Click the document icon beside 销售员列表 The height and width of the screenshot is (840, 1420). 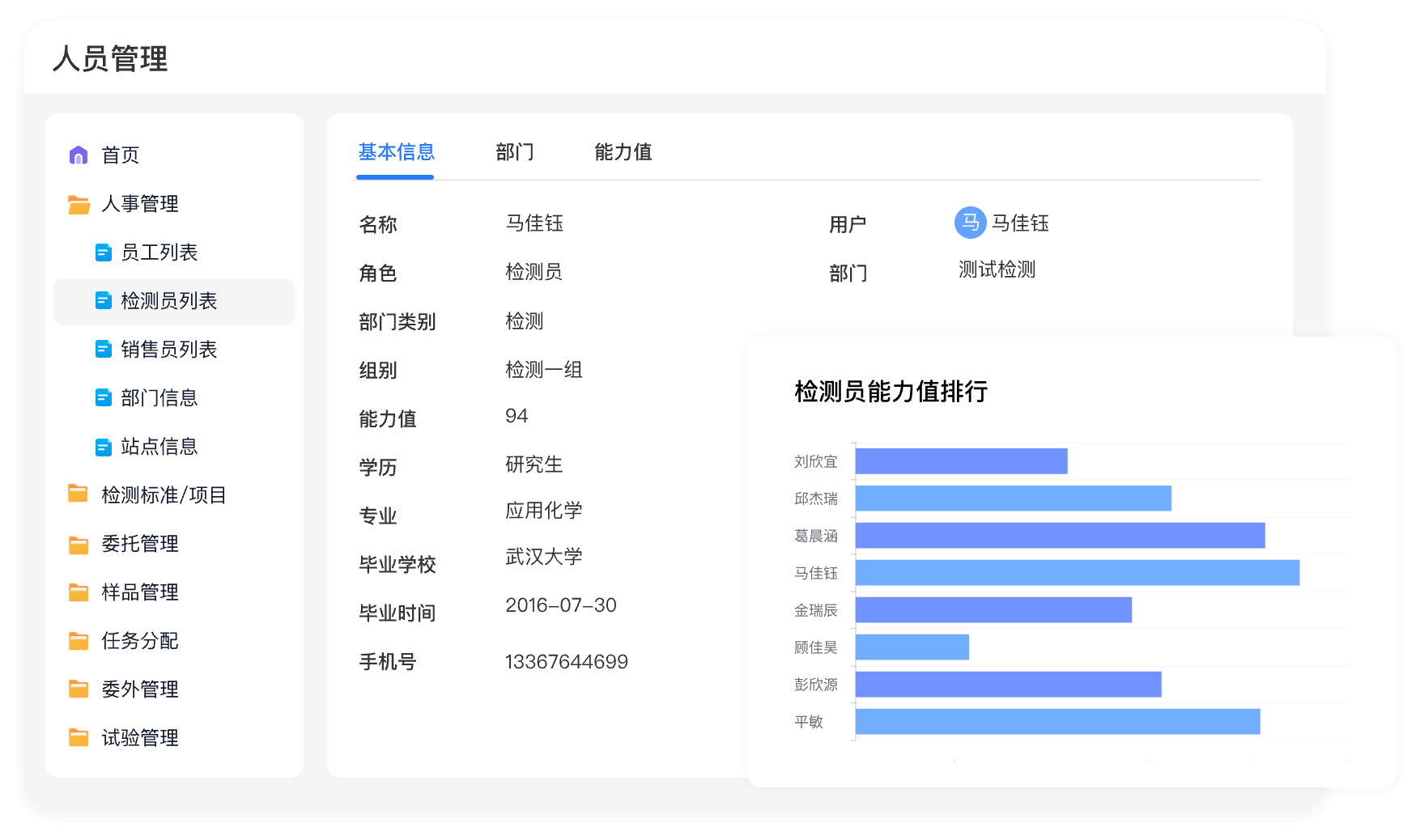[x=104, y=350]
